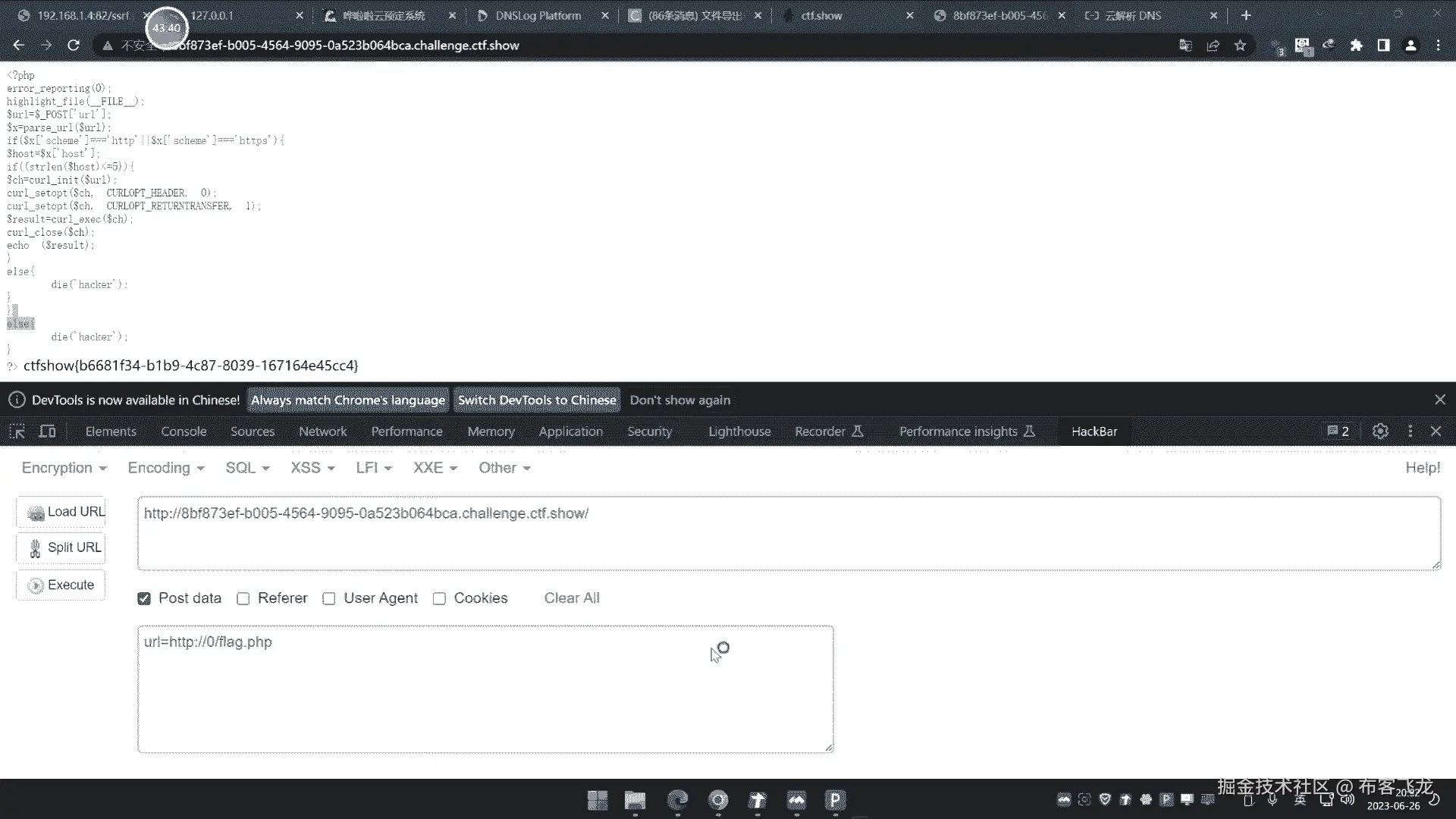The image size is (1456, 819).
Task: Expand the Encryption dropdown
Action: click(x=64, y=468)
